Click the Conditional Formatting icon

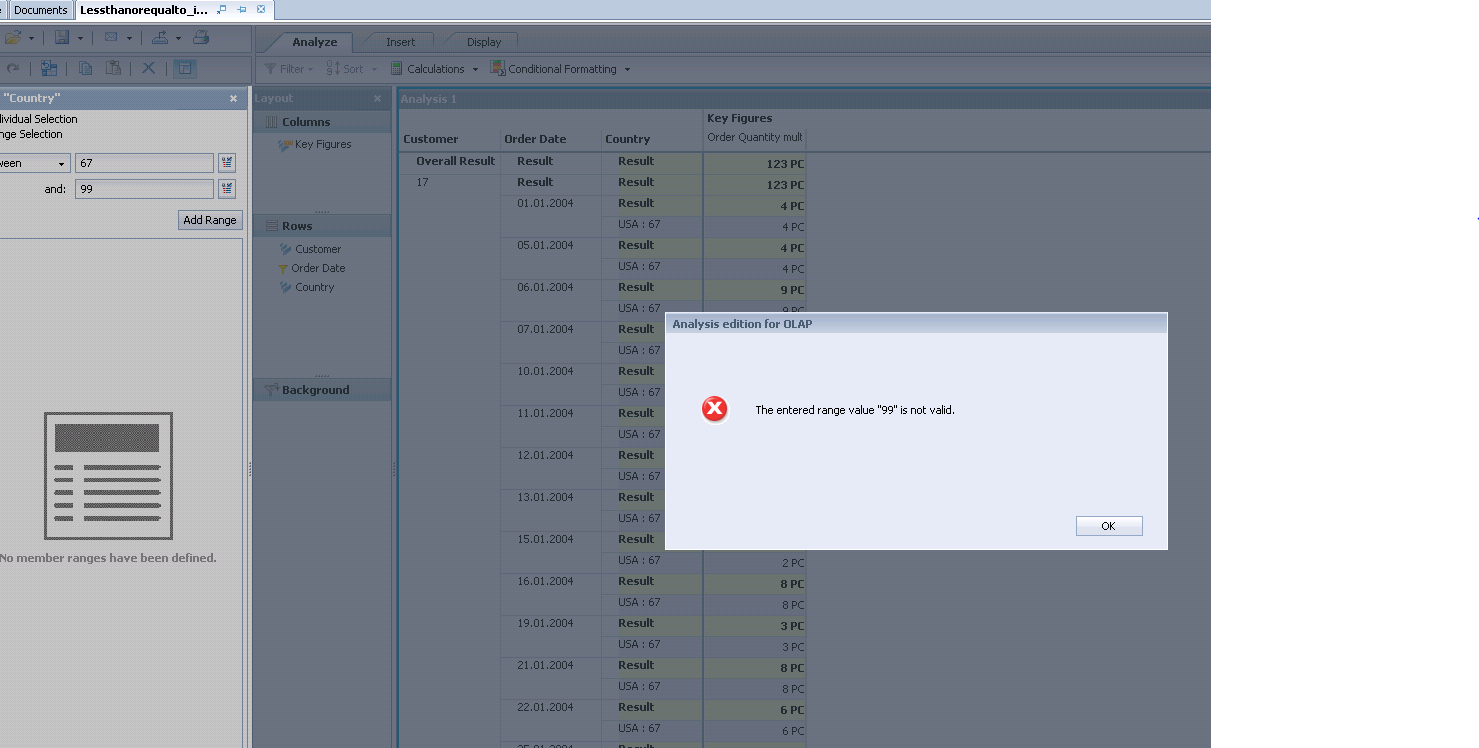pos(497,69)
